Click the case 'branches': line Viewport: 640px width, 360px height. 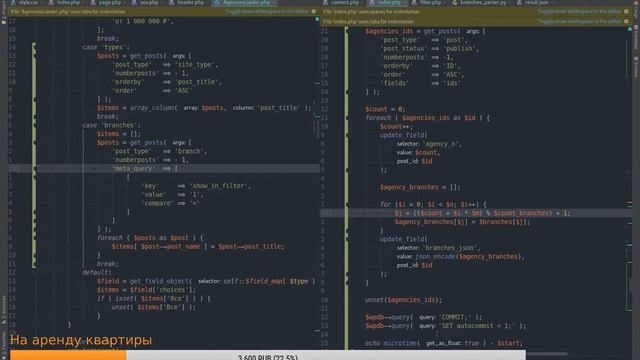pyautogui.click(x=111, y=125)
